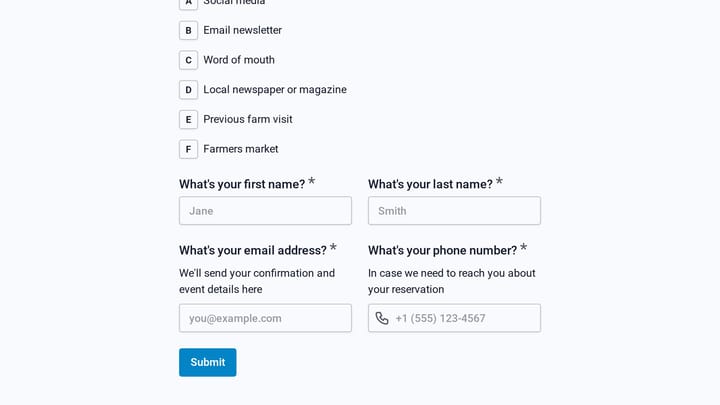Click the What's your email address label
The height and width of the screenshot is (405, 720).
click(253, 250)
